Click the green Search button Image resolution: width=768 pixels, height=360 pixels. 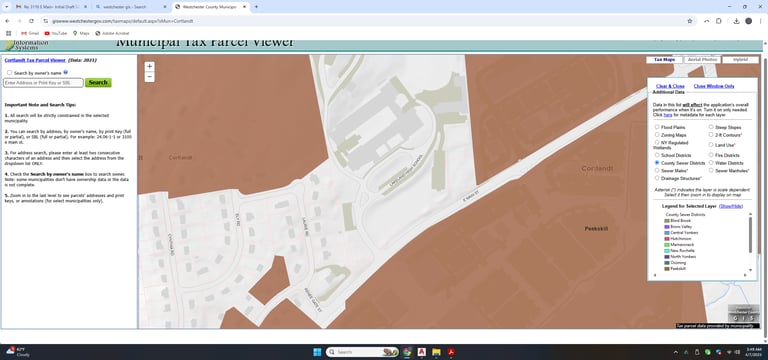click(x=98, y=82)
